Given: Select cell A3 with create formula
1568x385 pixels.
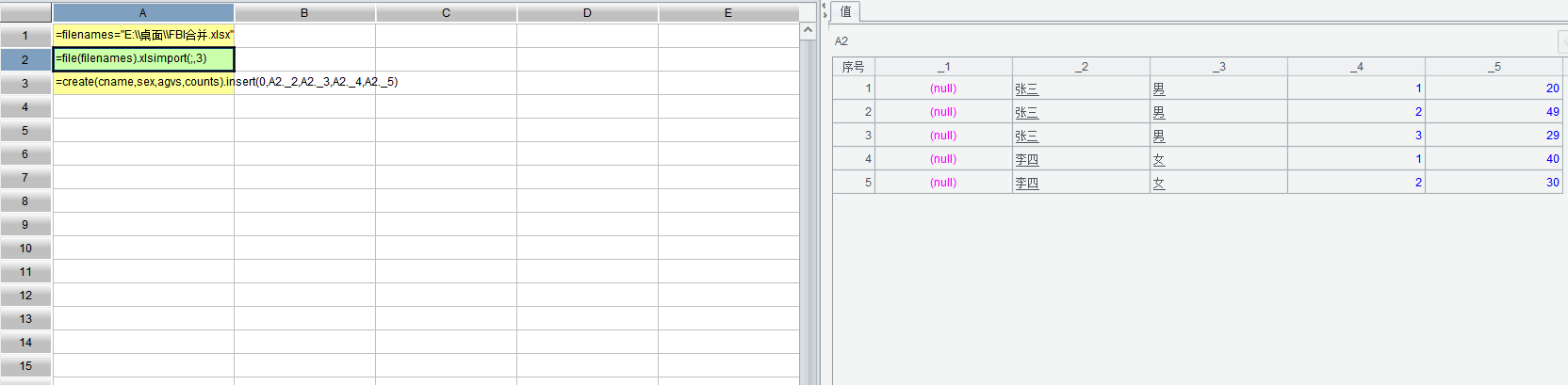Looking at the screenshot, I should [x=143, y=83].
